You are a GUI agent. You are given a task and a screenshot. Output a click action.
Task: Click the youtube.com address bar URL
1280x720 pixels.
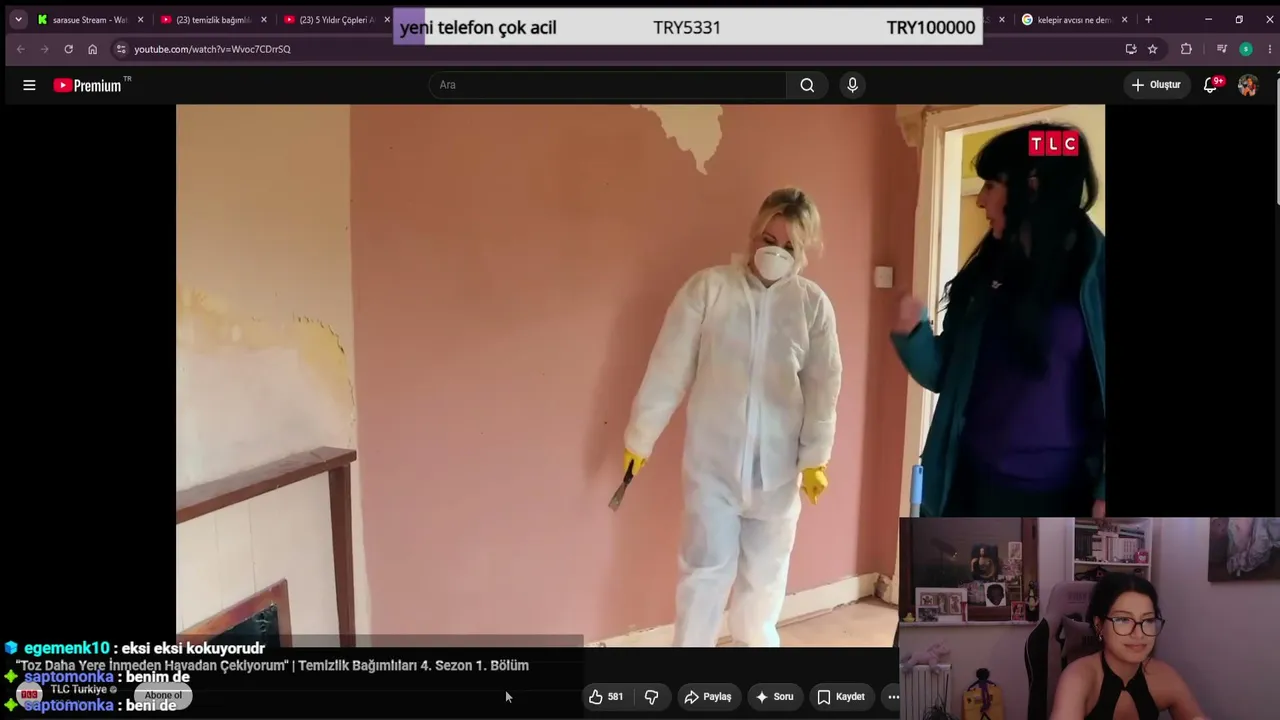pos(212,49)
